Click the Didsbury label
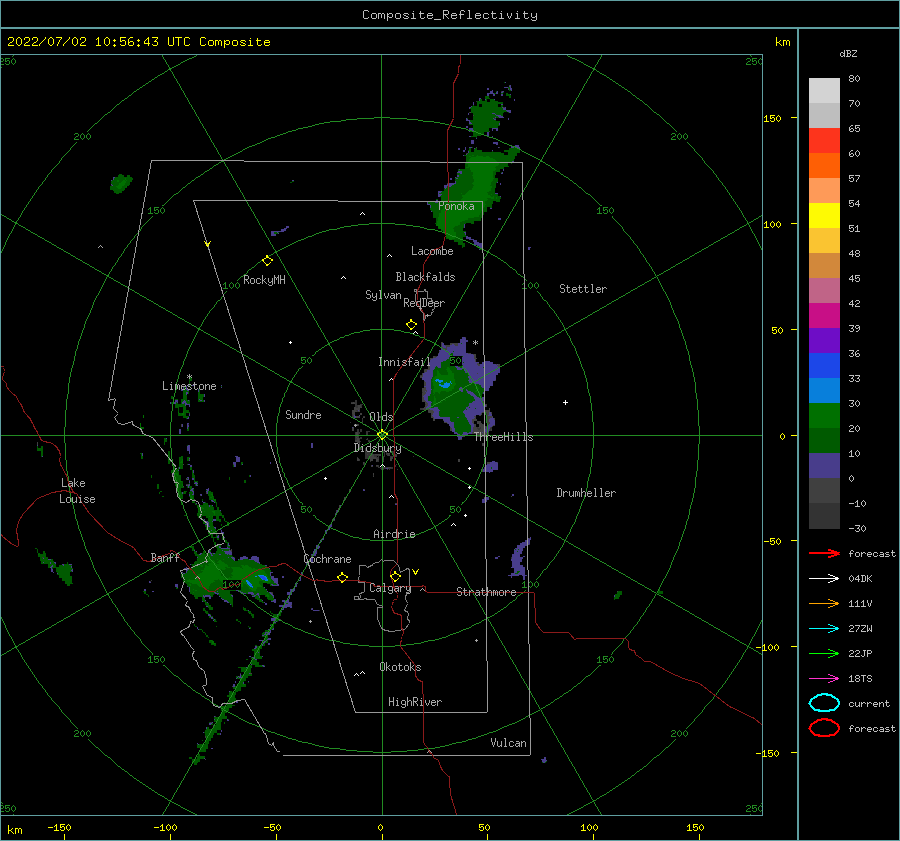The height and width of the screenshot is (841, 900). point(377,448)
